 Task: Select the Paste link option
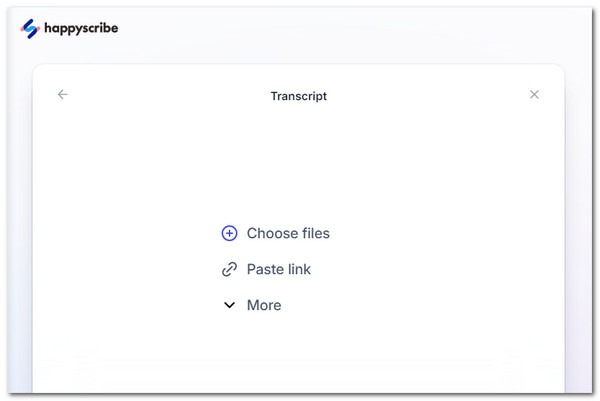266,269
